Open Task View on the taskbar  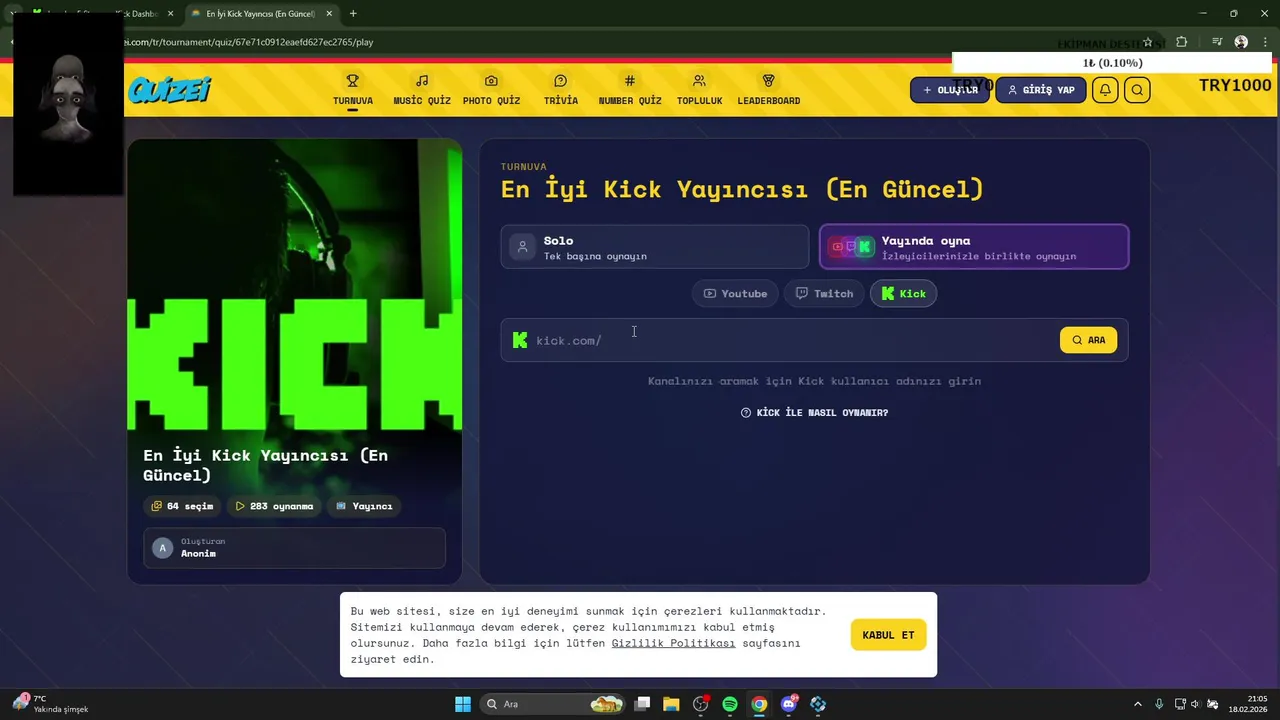[x=642, y=704]
